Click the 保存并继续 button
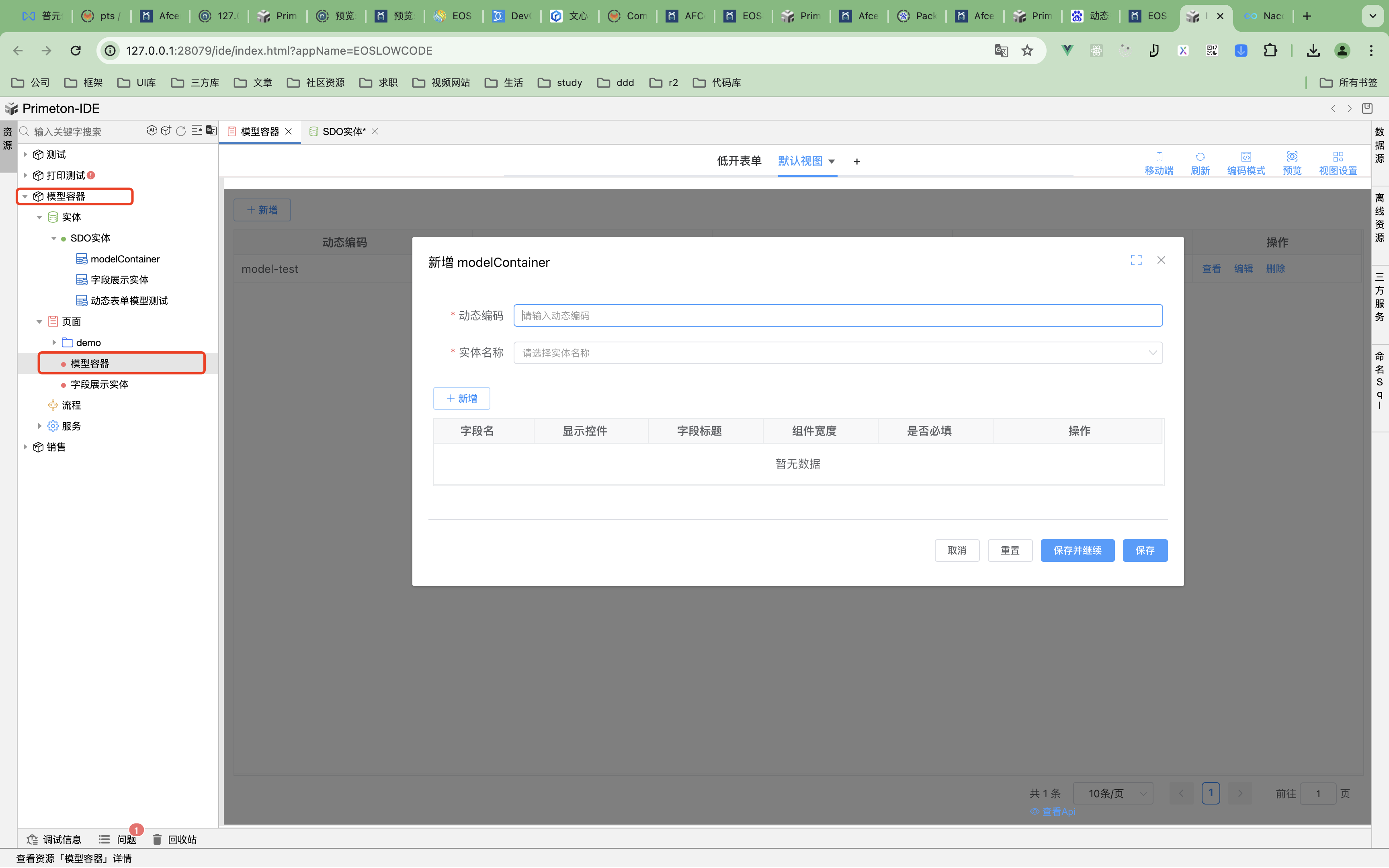This screenshot has height=868, width=1389. point(1077,550)
